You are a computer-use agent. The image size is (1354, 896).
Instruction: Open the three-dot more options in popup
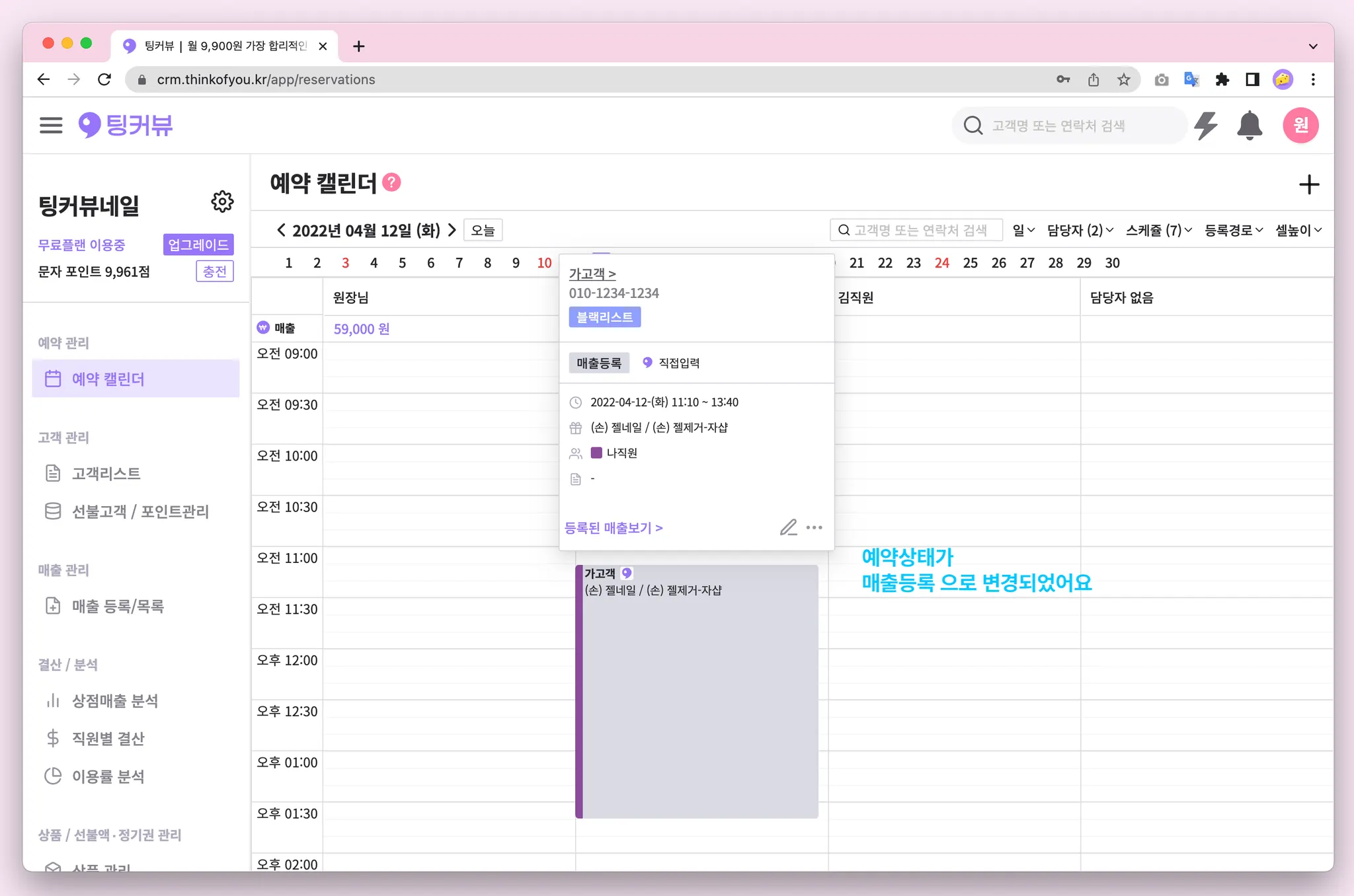pyautogui.click(x=815, y=527)
